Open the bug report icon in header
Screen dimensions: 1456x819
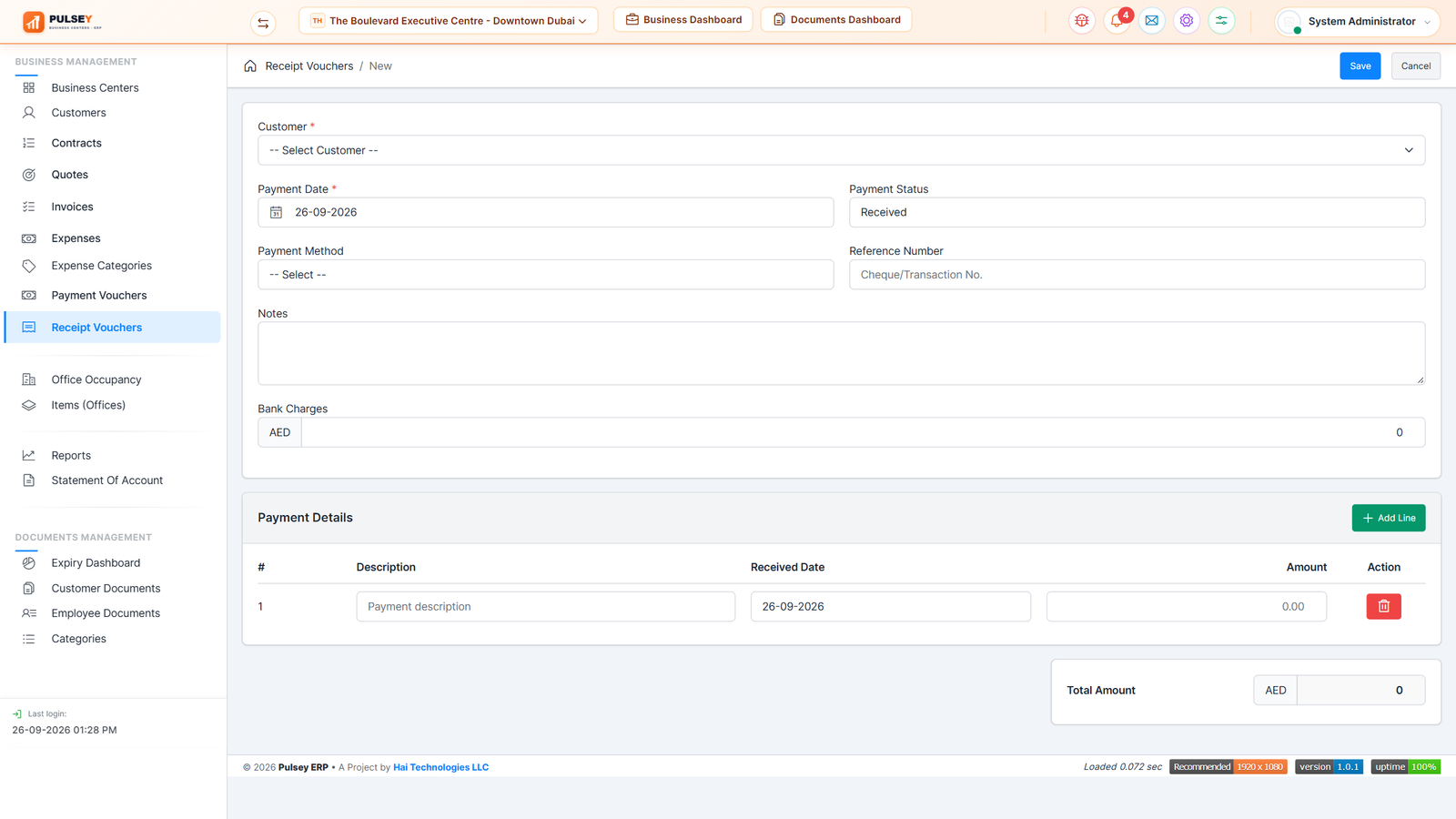1082,20
